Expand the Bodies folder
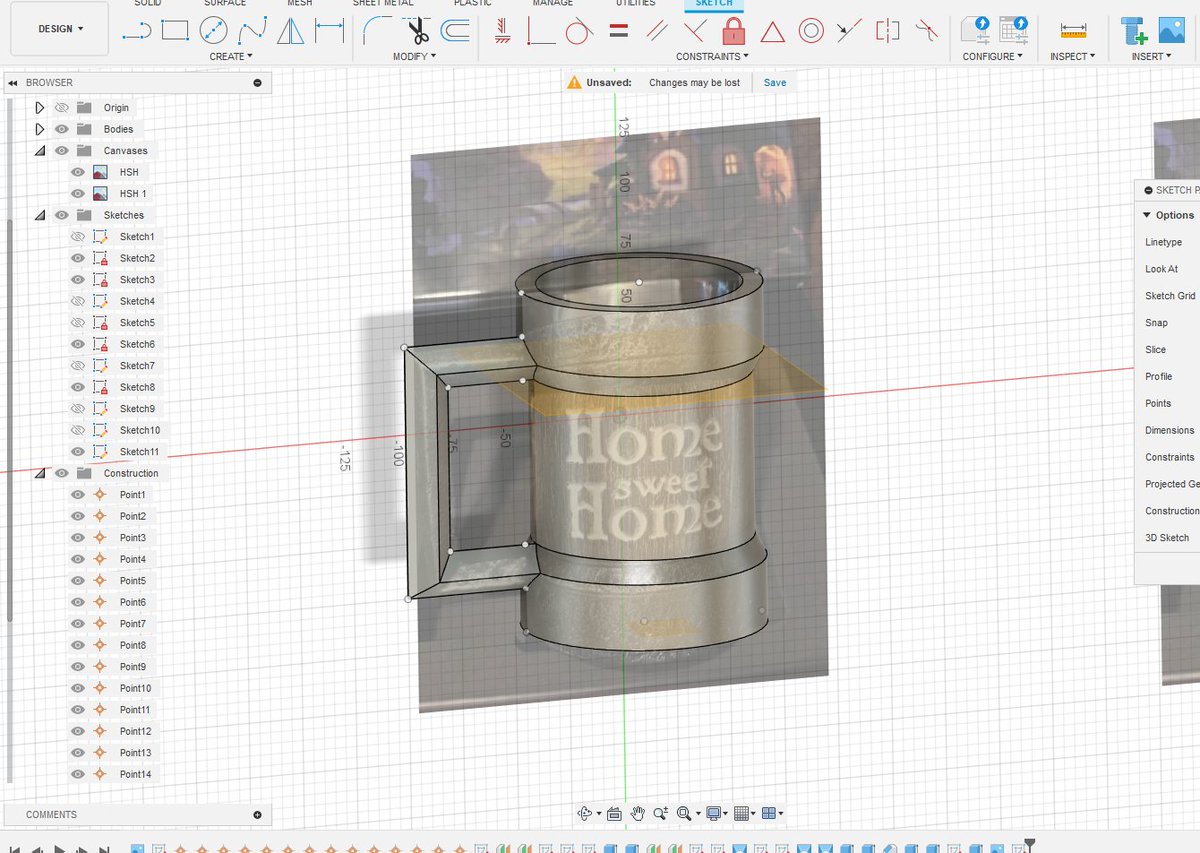The height and width of the screenshot is (853, 1200). (x=40, y=129)
